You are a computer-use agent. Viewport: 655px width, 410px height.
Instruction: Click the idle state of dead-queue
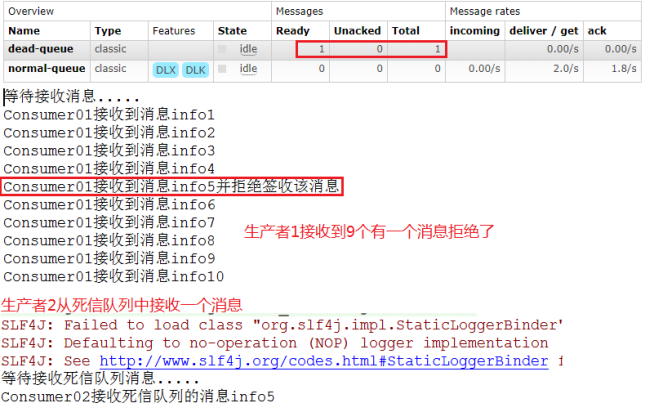248,49
